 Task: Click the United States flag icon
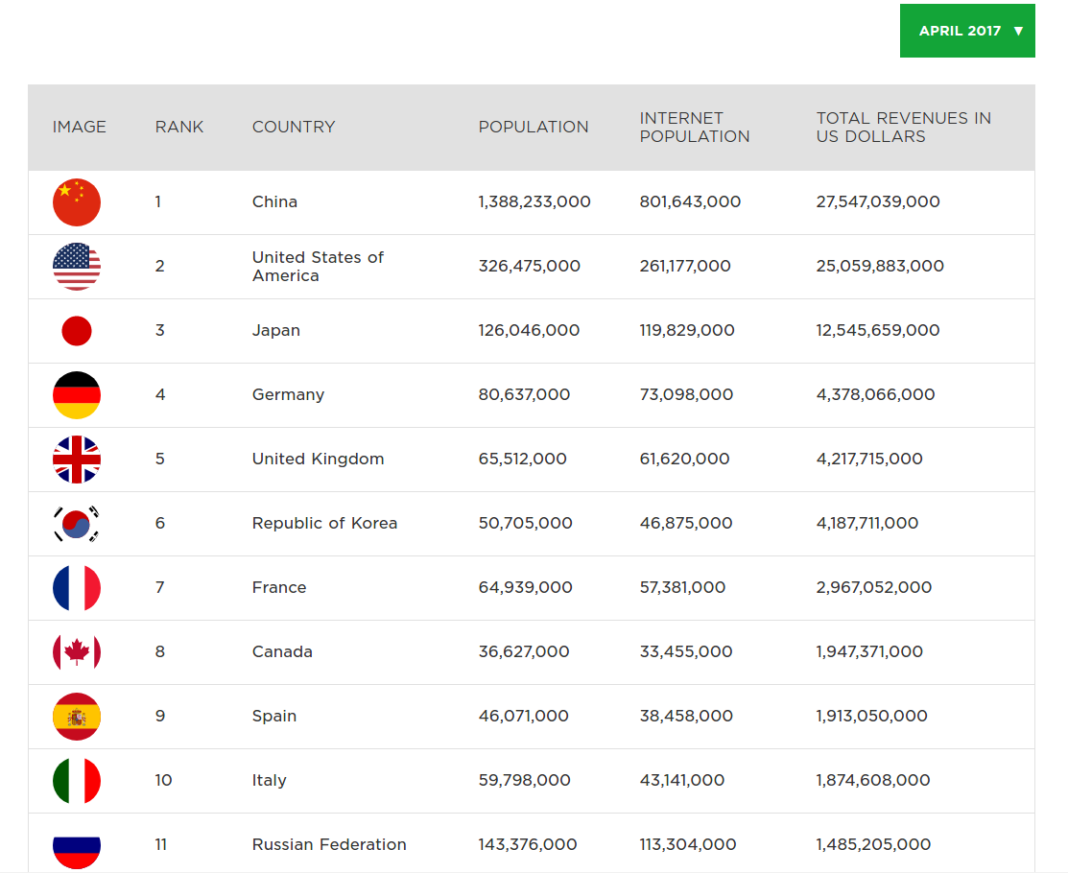click(76, 266)
